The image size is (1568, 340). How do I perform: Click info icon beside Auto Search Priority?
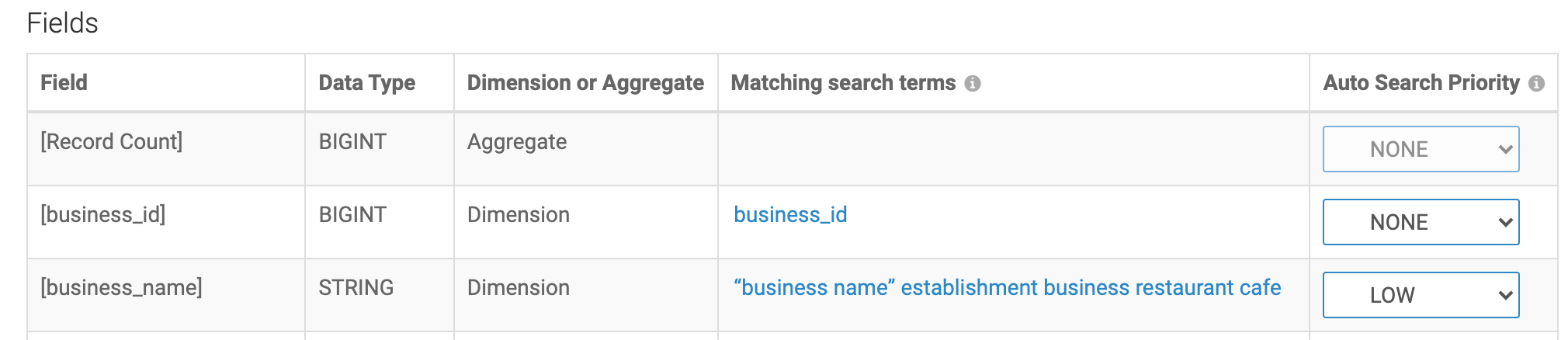tap(1536, 84)
